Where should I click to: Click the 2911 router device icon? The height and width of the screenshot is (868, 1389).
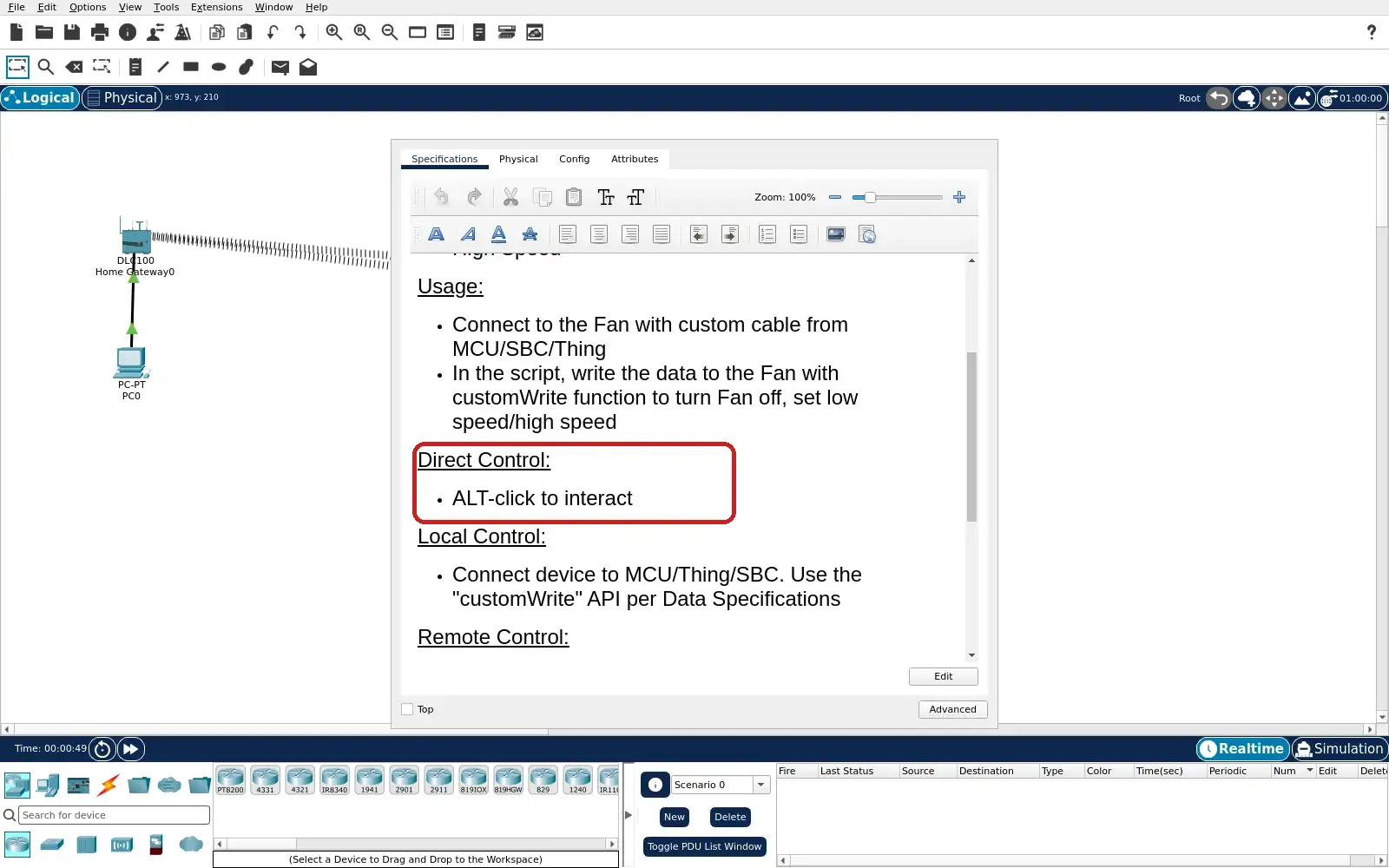point(439,780)
